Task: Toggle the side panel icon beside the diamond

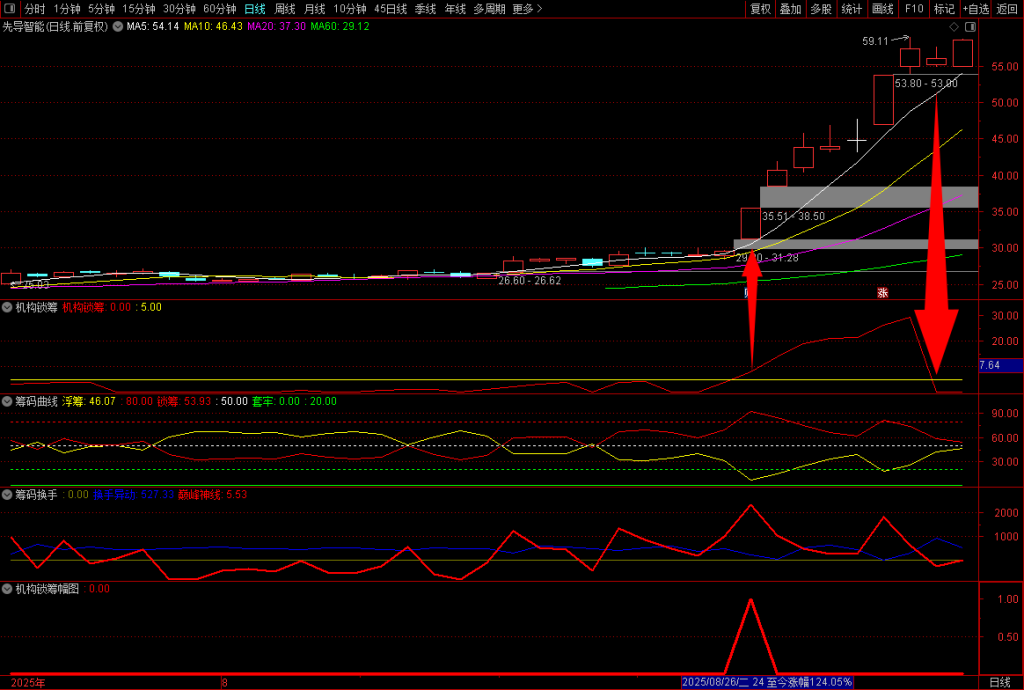Action: click(968, 27)
